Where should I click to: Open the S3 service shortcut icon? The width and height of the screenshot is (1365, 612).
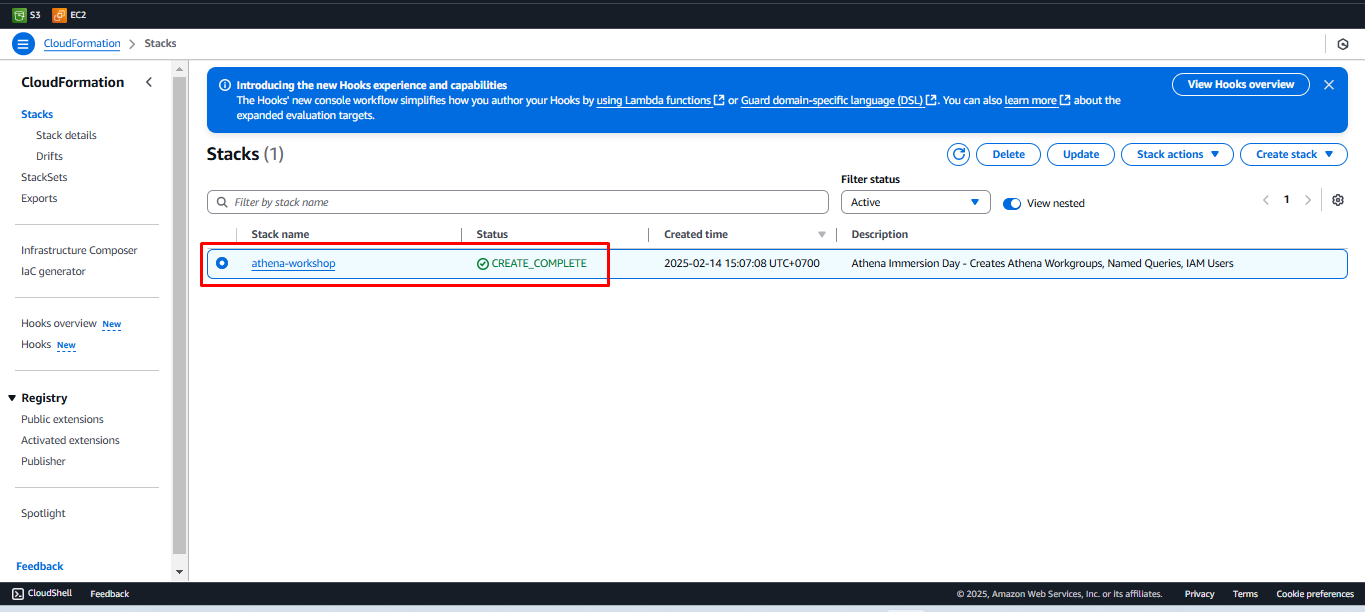(19, 15)
